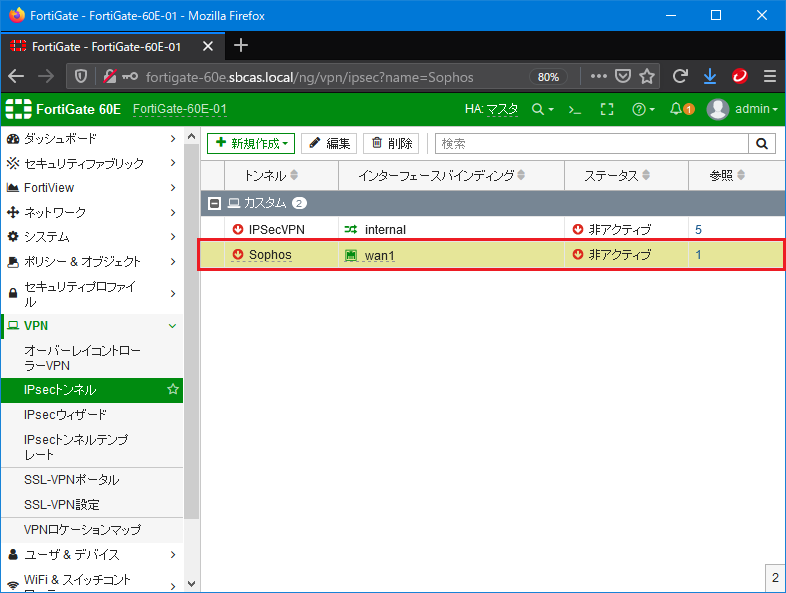Click the Pocket save icon
The height and width of the screenshot is (593, 786).
[x=623, y=77]
